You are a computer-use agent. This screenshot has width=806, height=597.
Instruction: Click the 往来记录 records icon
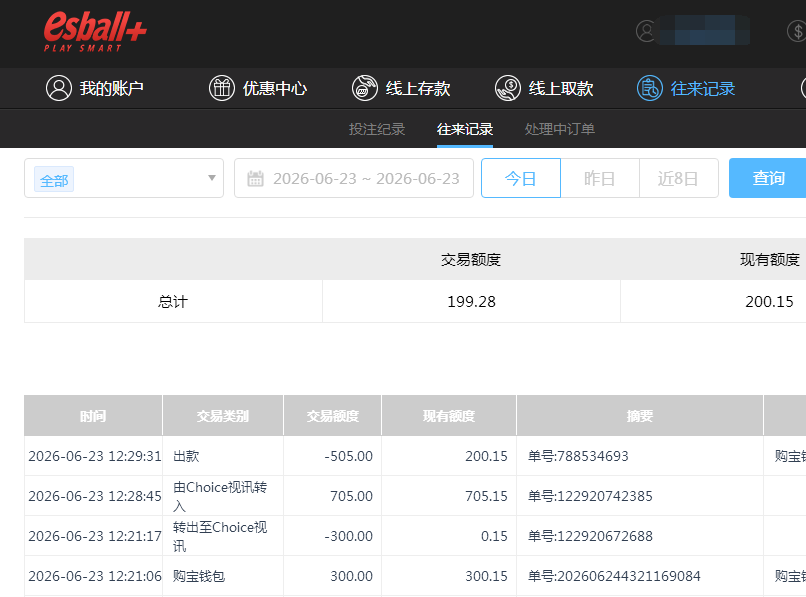[650, 88]
